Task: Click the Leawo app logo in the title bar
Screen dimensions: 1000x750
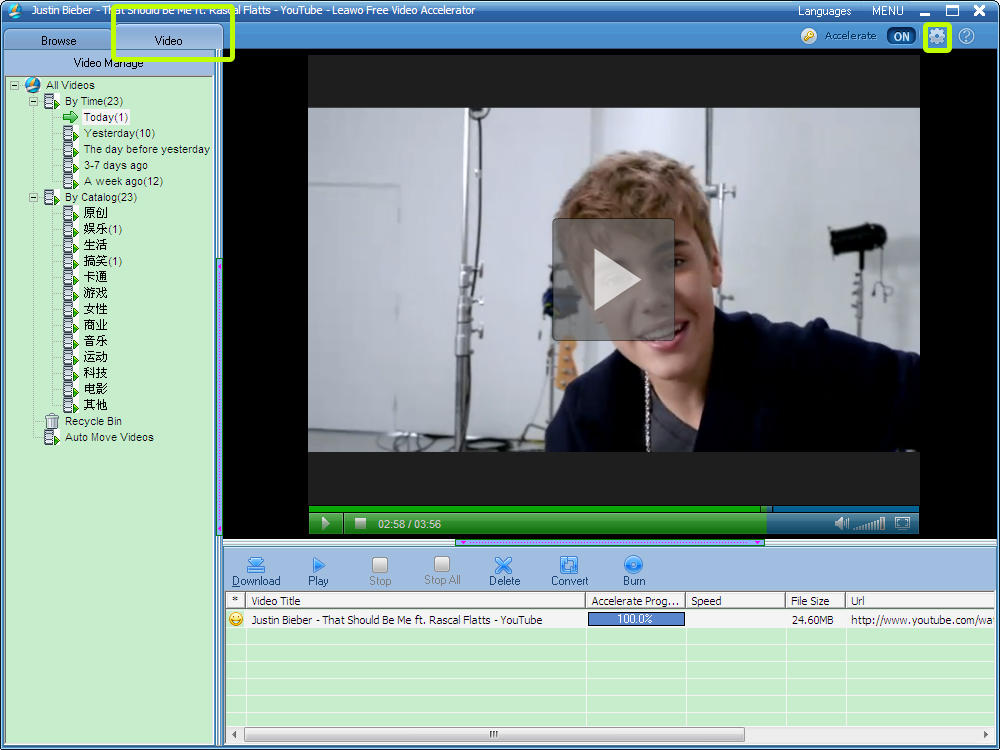Action: pyautogui.click(x=15, y=11)
